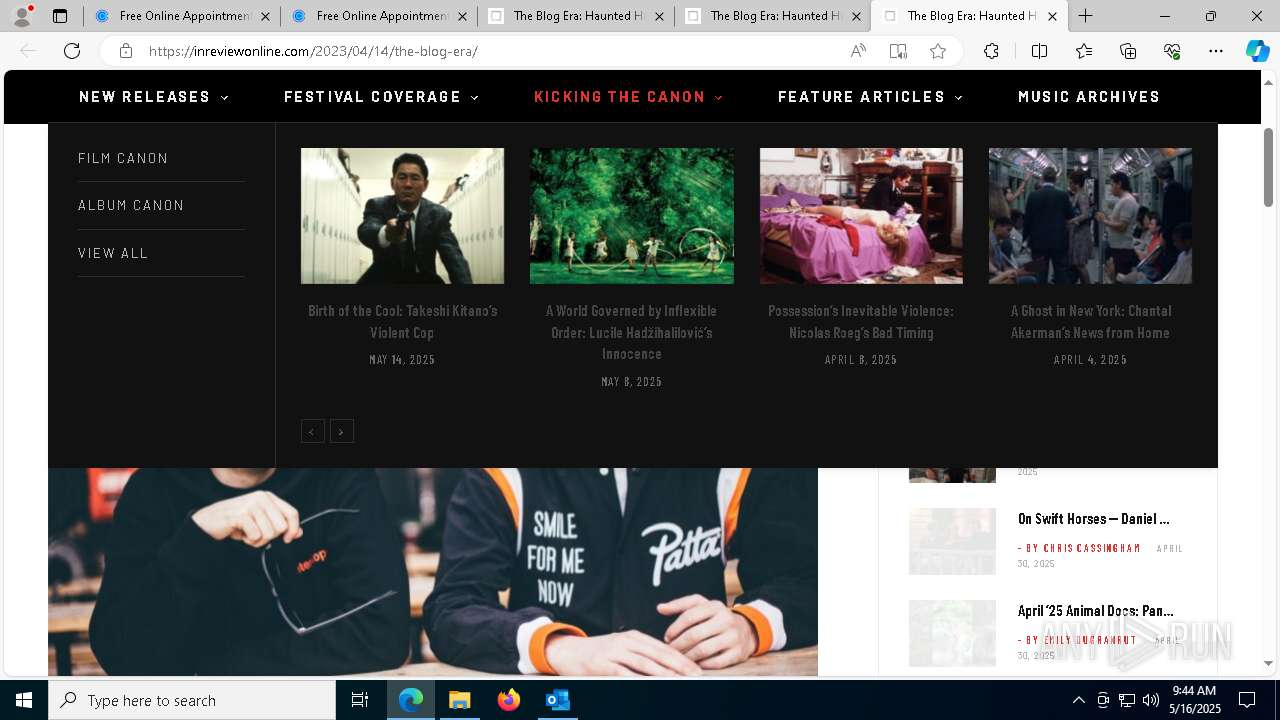Open the On Swift Horses sidebar thumbnail

[x=952, y=541]
